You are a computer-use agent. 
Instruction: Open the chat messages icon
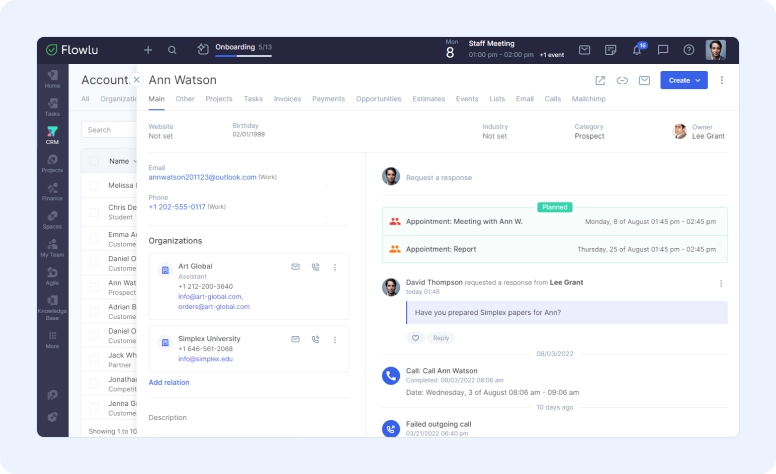click(663, 49)
